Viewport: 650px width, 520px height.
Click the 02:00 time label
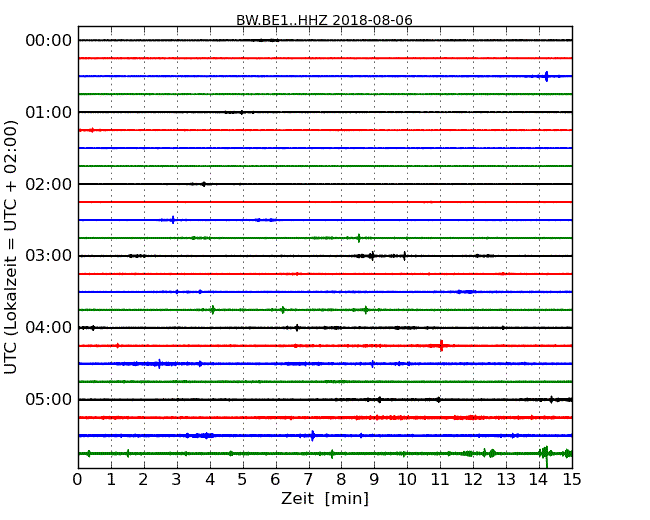coord(49,184)
